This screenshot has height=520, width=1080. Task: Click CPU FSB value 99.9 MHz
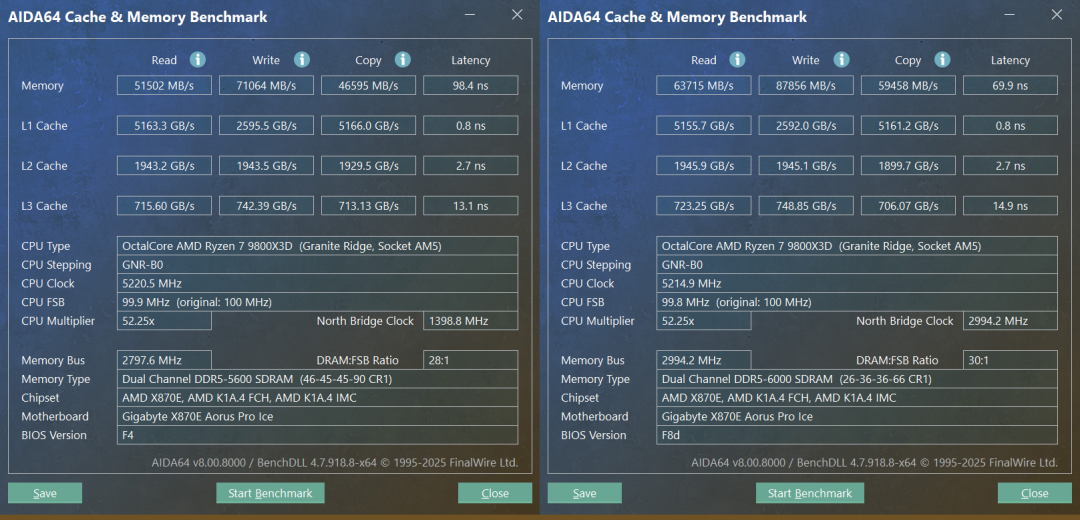tap(318, 302)
